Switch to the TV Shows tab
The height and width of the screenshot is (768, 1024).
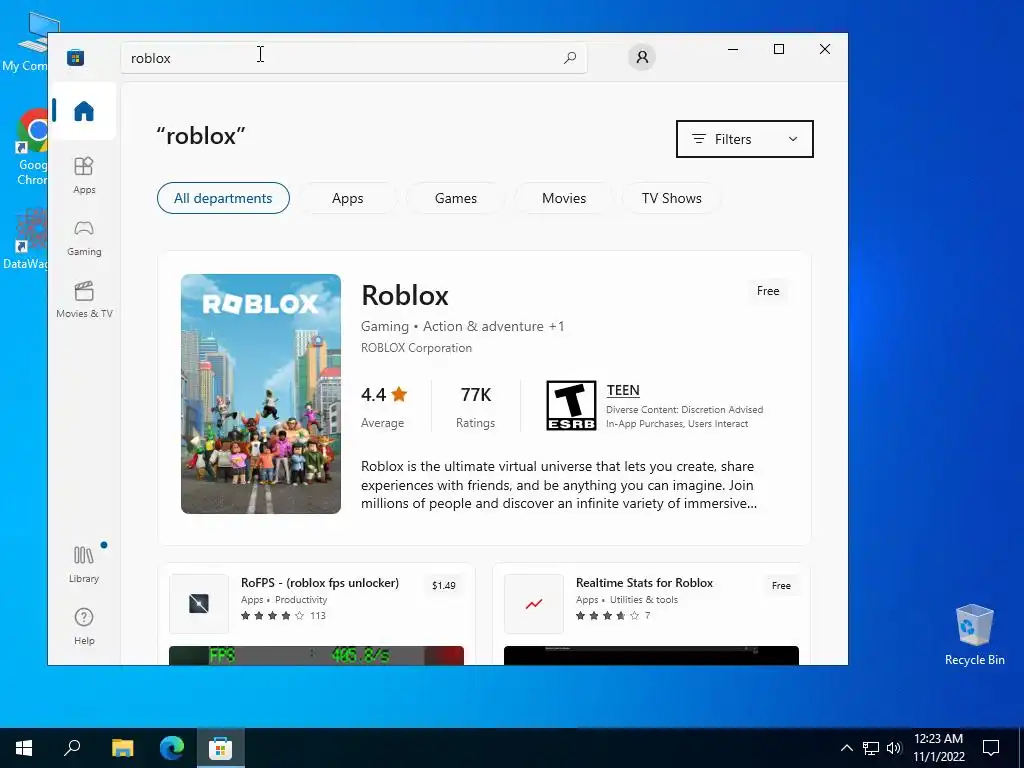[671, 198]
